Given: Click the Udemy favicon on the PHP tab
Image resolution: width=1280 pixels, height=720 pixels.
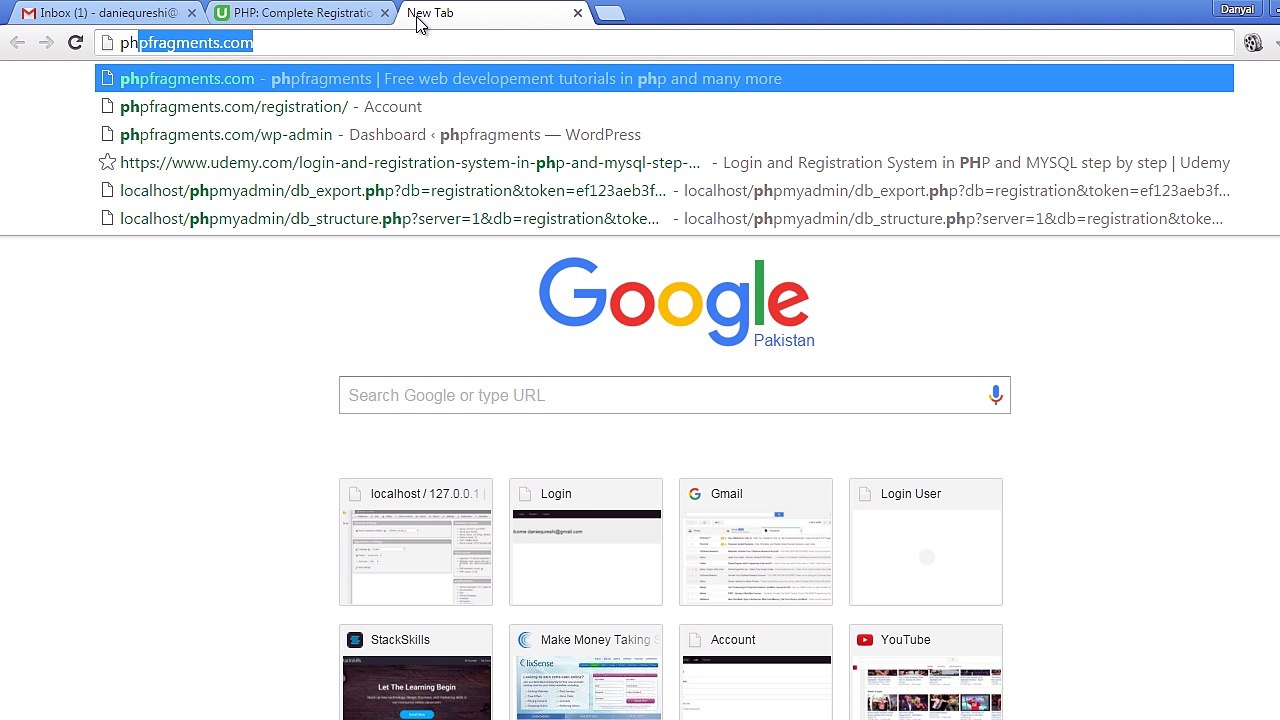Looking at the screenshot, I should (222, 13).
